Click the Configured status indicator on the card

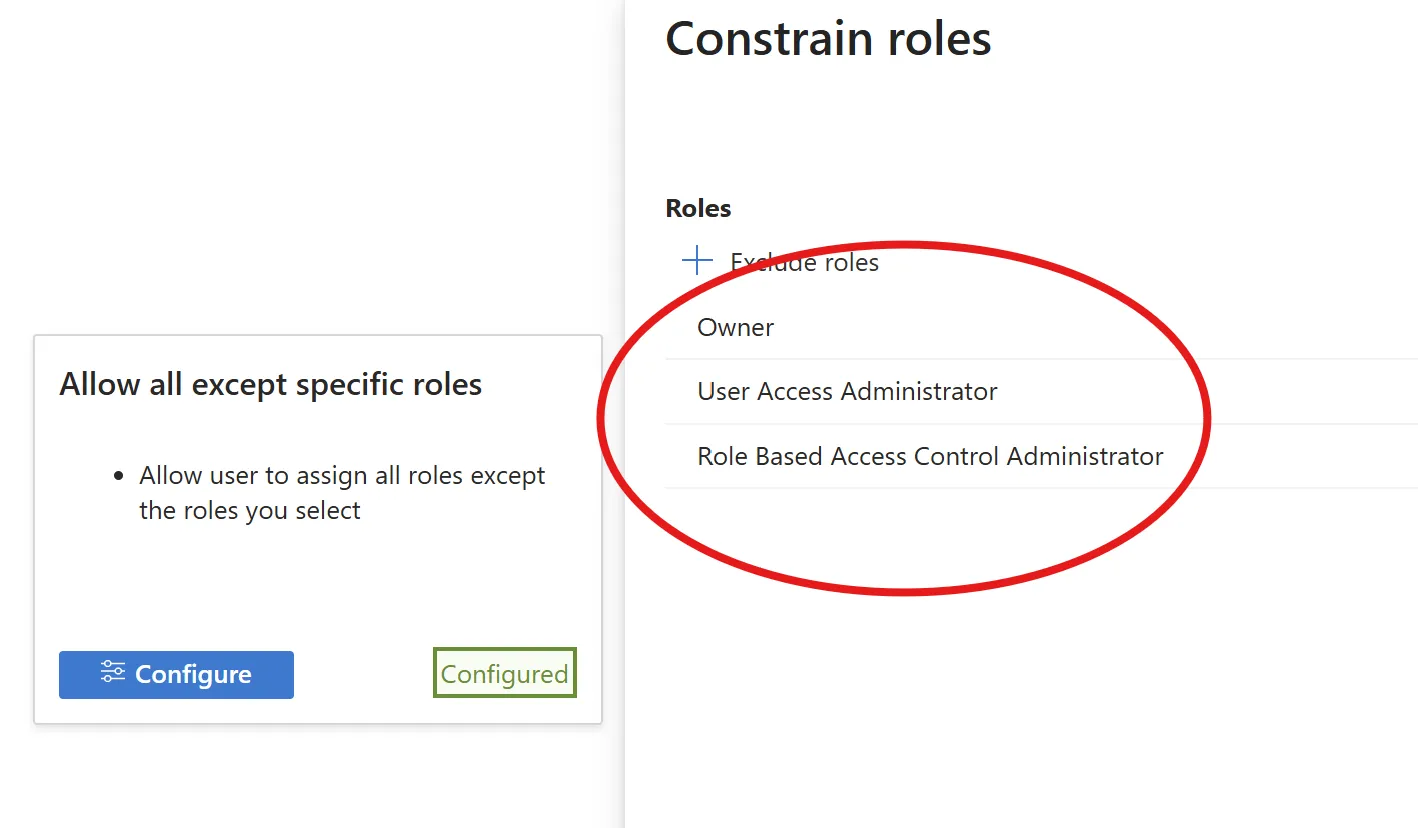coord(504,673)
